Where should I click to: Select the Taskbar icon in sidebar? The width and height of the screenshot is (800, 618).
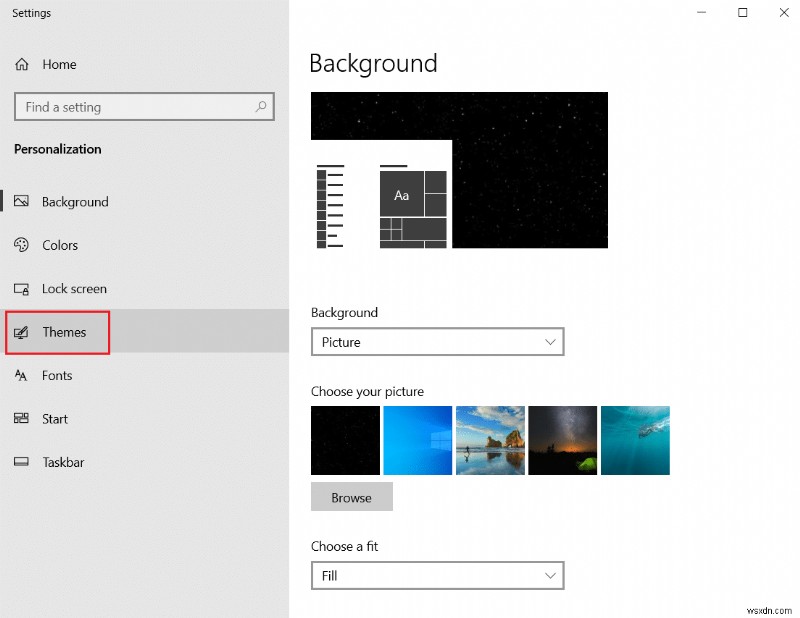pyautogui.click(x=22, y=462)
